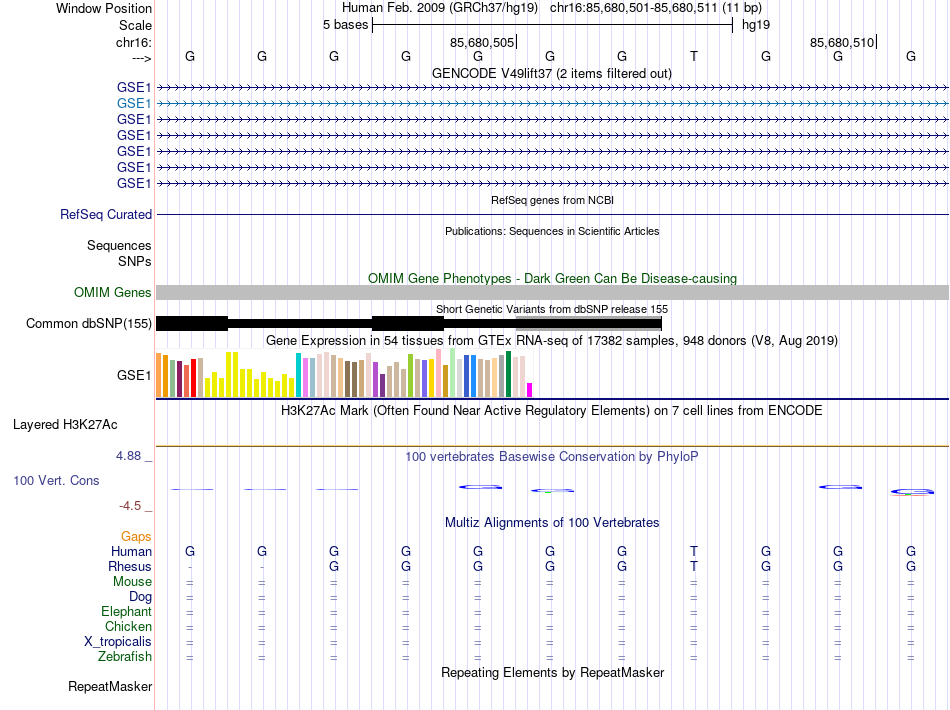This screenshot has height=710, width=950.
Task: Click the '5 bases' scale bar
Action: [x=553, y=25]
